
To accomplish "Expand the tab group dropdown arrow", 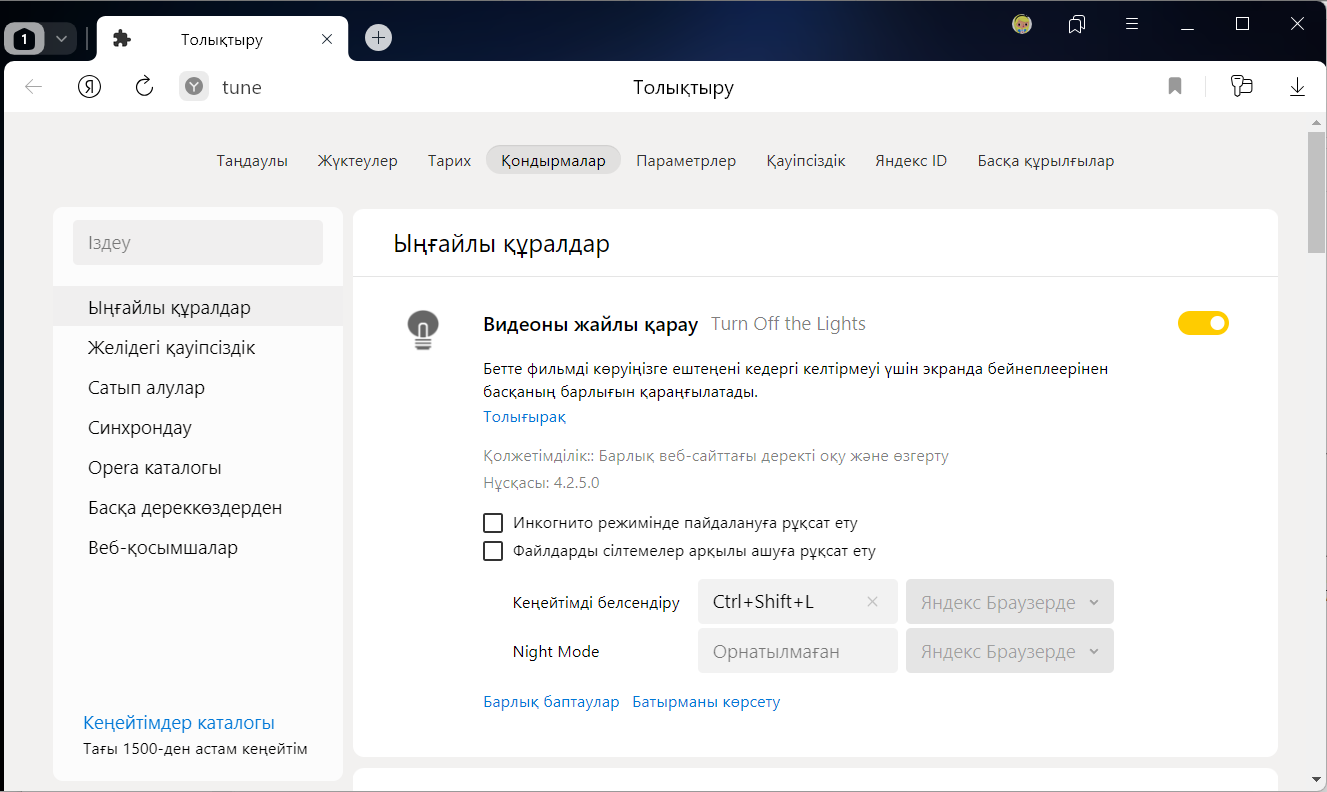I will click(61, 39).
